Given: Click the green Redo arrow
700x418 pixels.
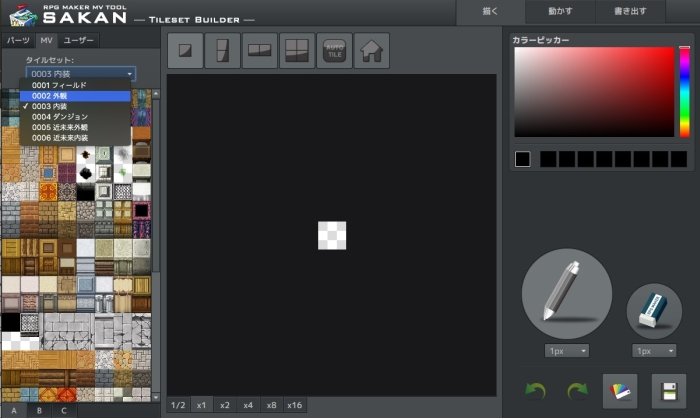Looking at the screenshot, I should pos(578,390).
